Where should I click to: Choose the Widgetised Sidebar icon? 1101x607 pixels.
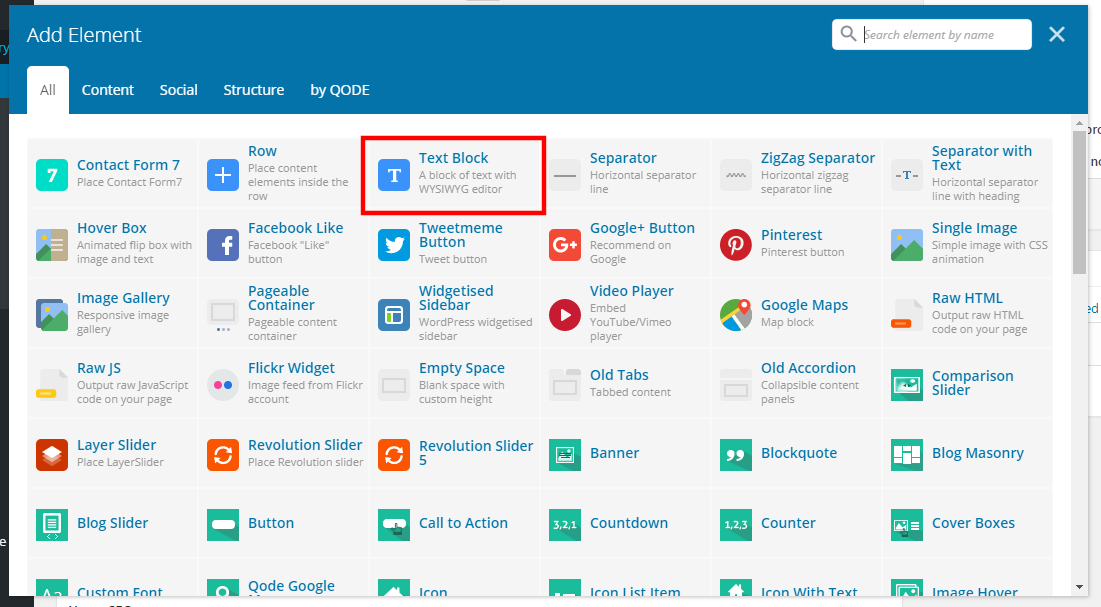coord(394,315)
